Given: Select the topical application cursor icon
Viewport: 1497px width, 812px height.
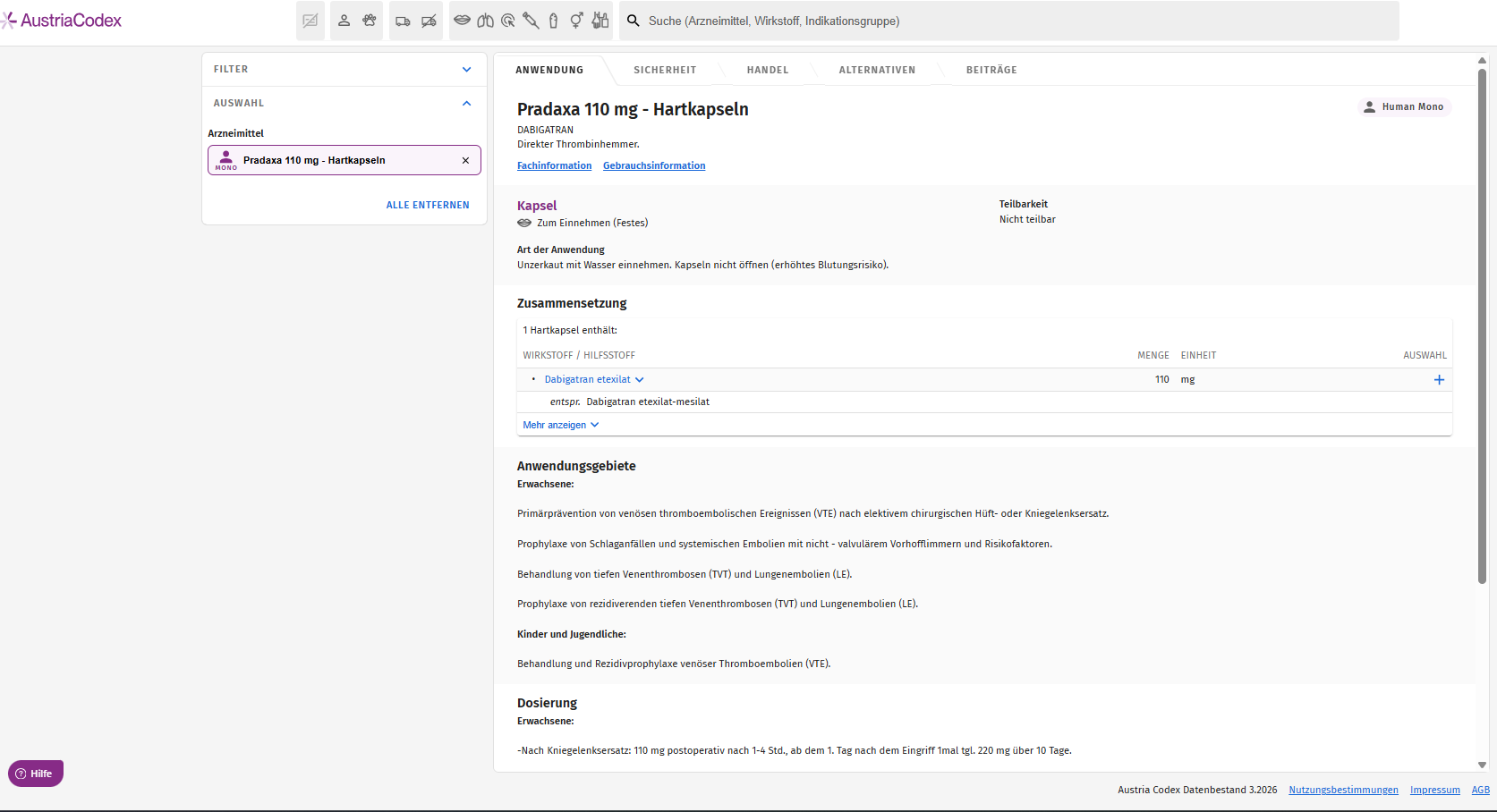Looking at the screenshot, I should click(x=508, y=21).
